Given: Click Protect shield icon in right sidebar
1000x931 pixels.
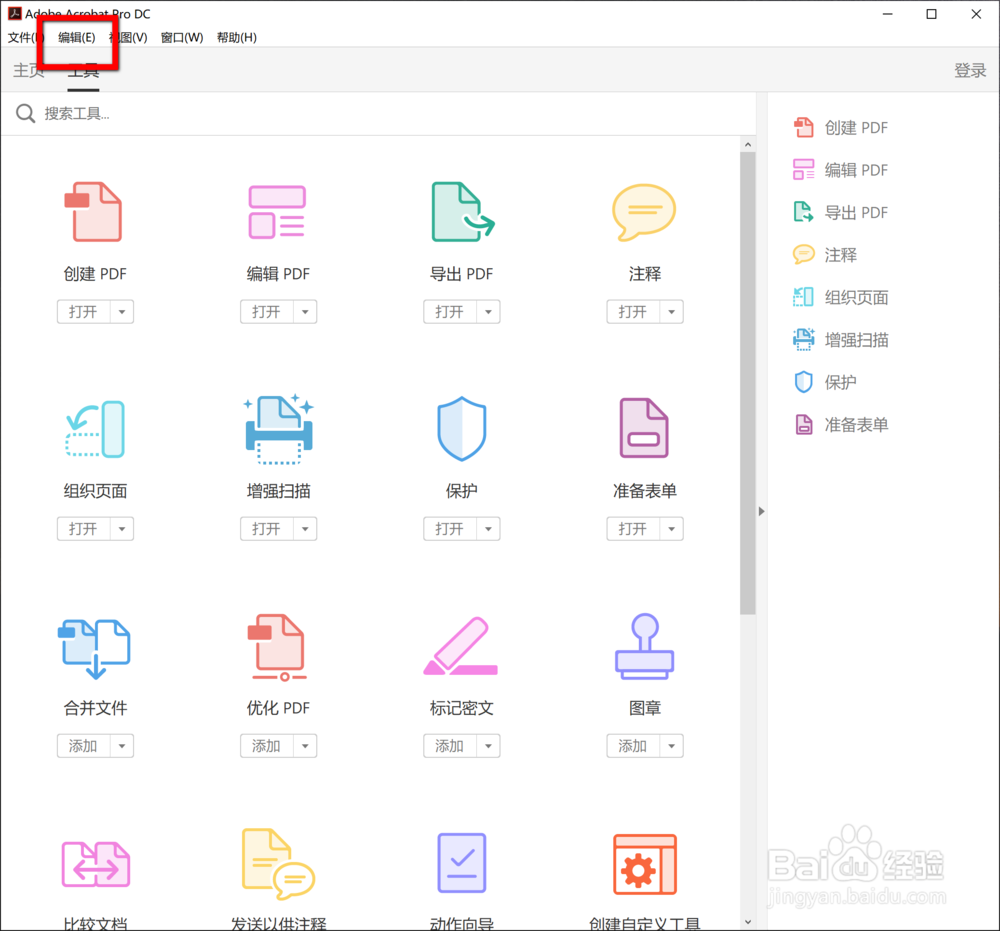Looking at the screenshot, I should coord(804,382).
